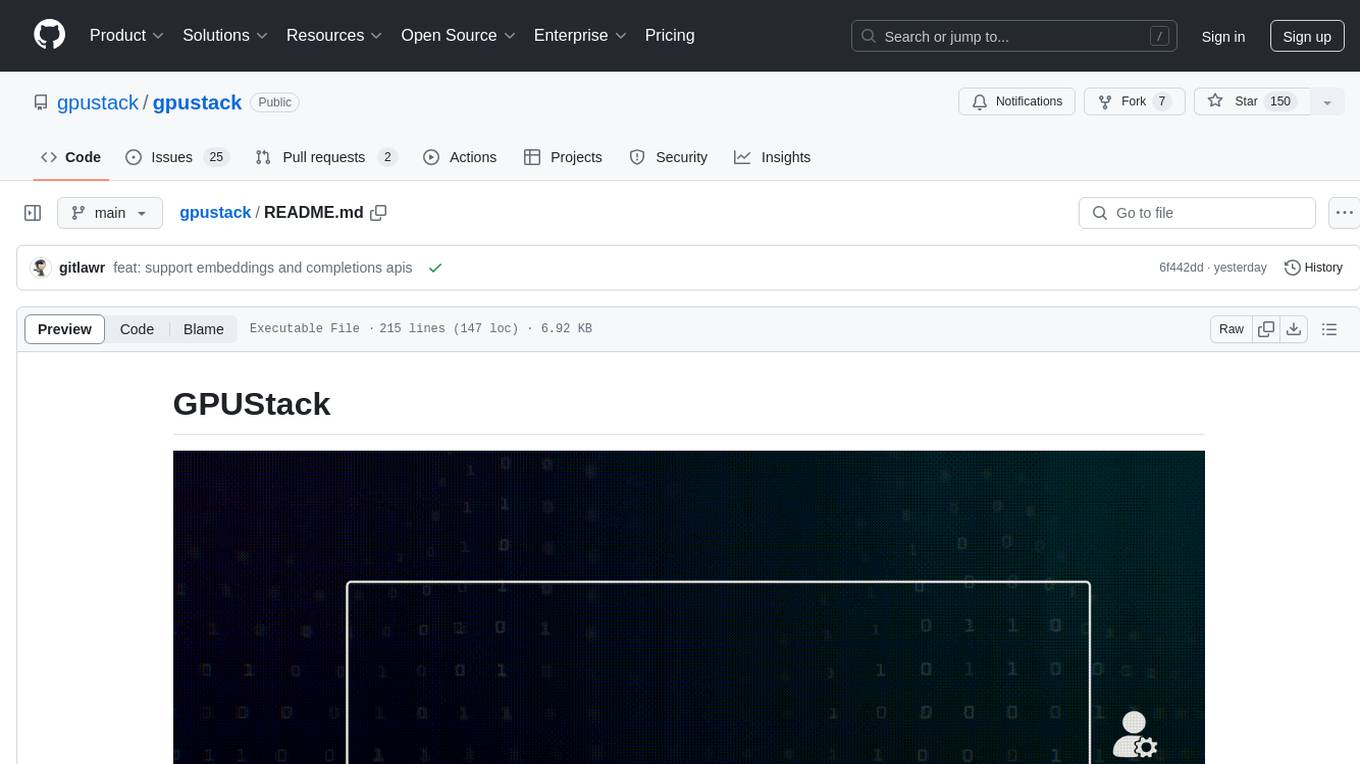Star the gpustack repository
Screen dimensions: 1360x764
pyautogui.click(x=1252, y=101)
